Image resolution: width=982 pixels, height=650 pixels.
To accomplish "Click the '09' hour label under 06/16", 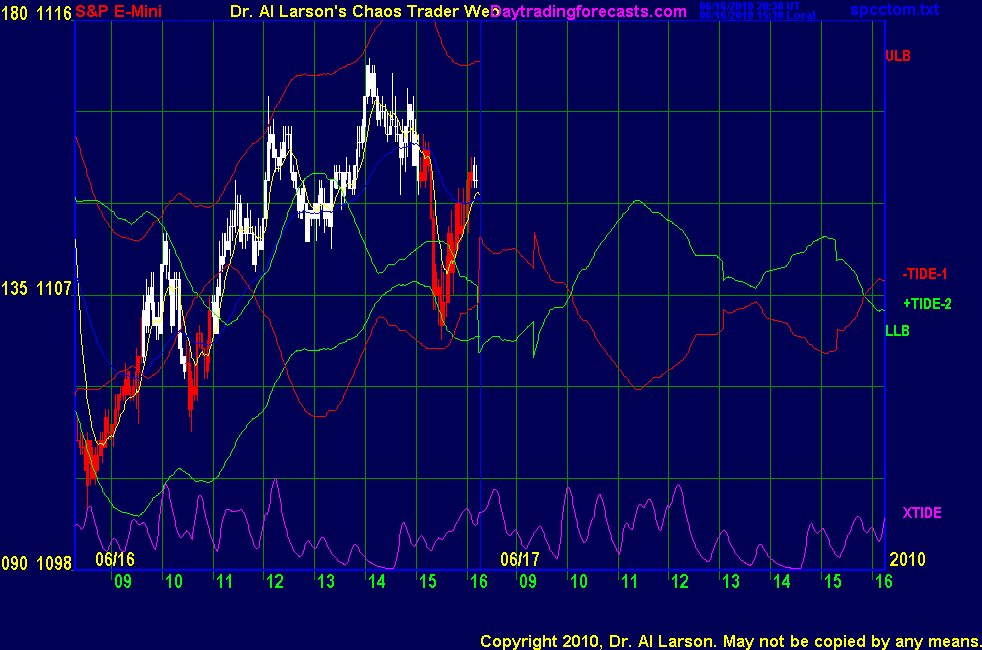I will tap(123, 582).
